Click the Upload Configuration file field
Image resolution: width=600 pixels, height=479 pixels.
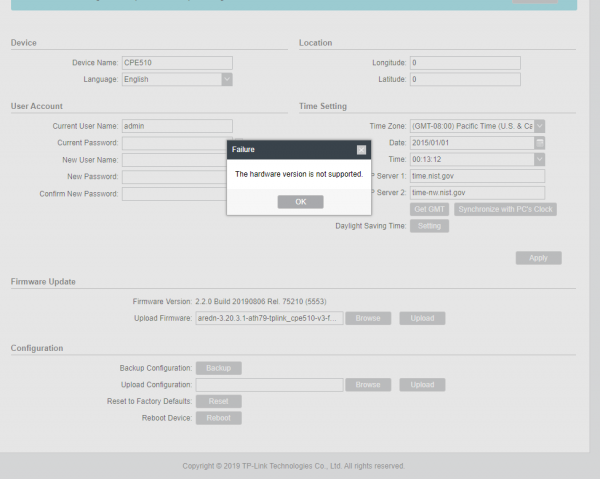point(269,385)
